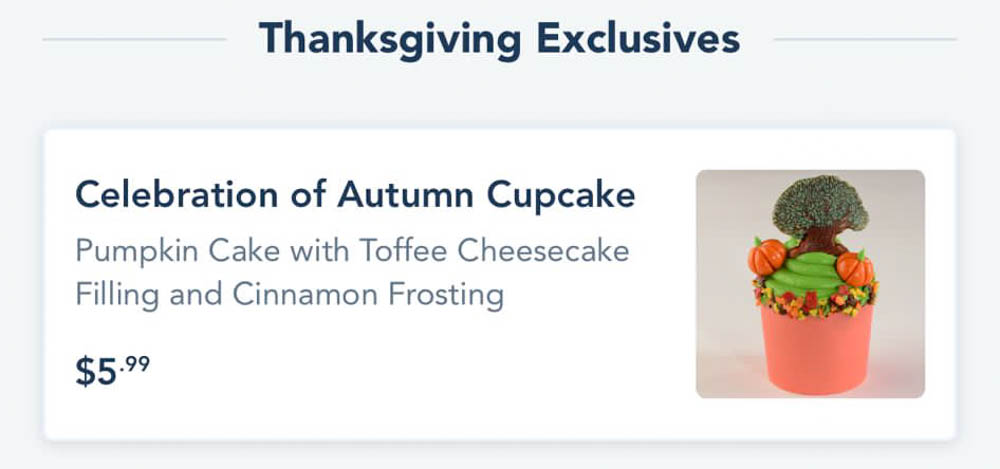This screenshot has height=469, width=1000.
Task: Click the divider line right of the heading
Action: point(865,40)
